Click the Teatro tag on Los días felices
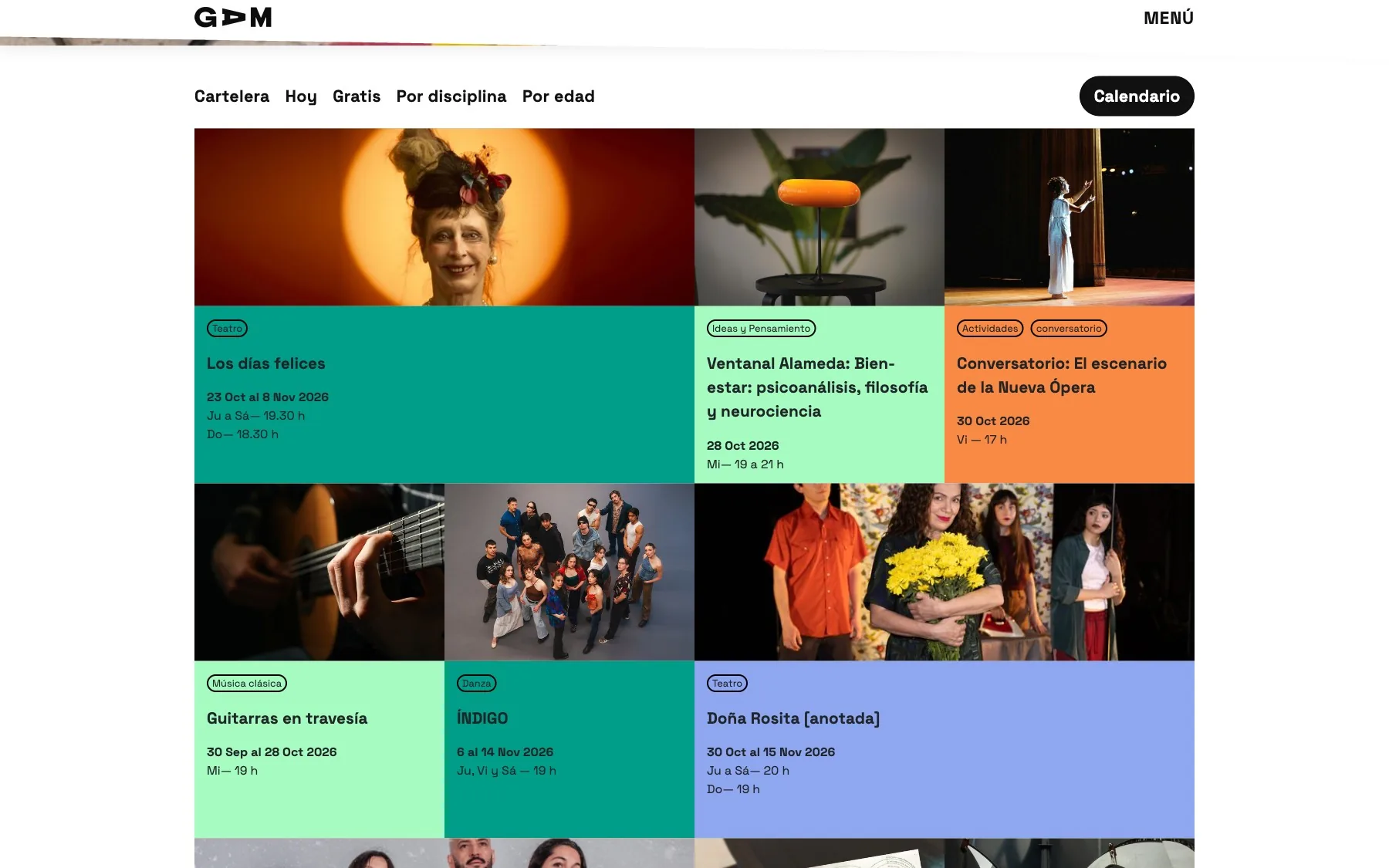Viewport: 1389px width, 868px height. 227,329
